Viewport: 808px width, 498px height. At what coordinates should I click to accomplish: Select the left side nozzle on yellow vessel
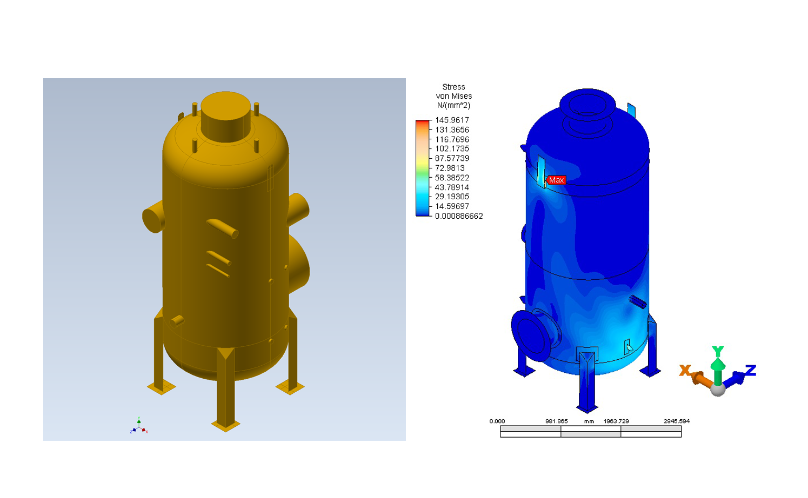point(153,218)
